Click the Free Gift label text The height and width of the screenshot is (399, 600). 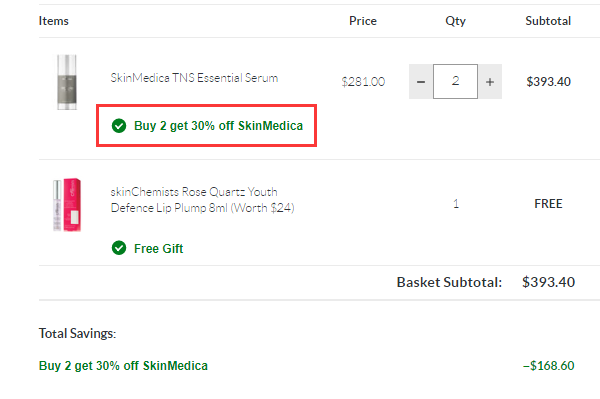pos(158,249)
